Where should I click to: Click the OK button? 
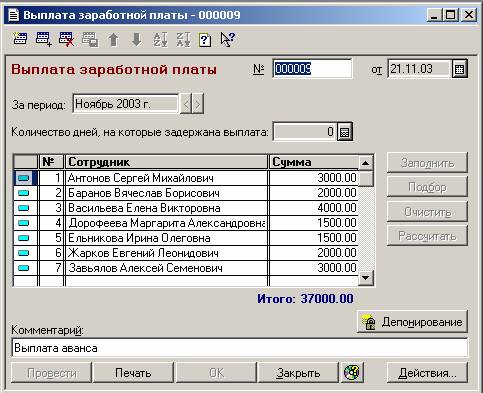pos(216,373)
